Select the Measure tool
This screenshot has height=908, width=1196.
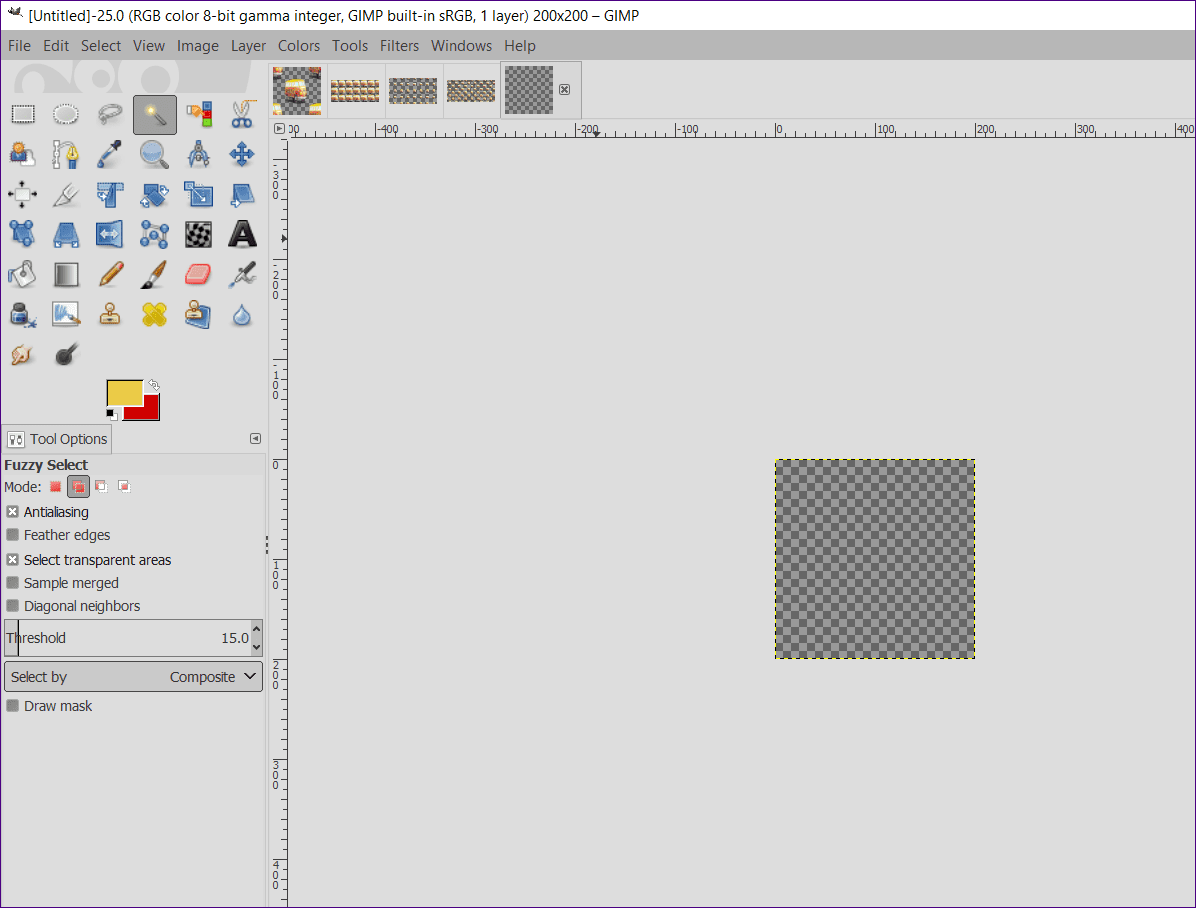198,155
